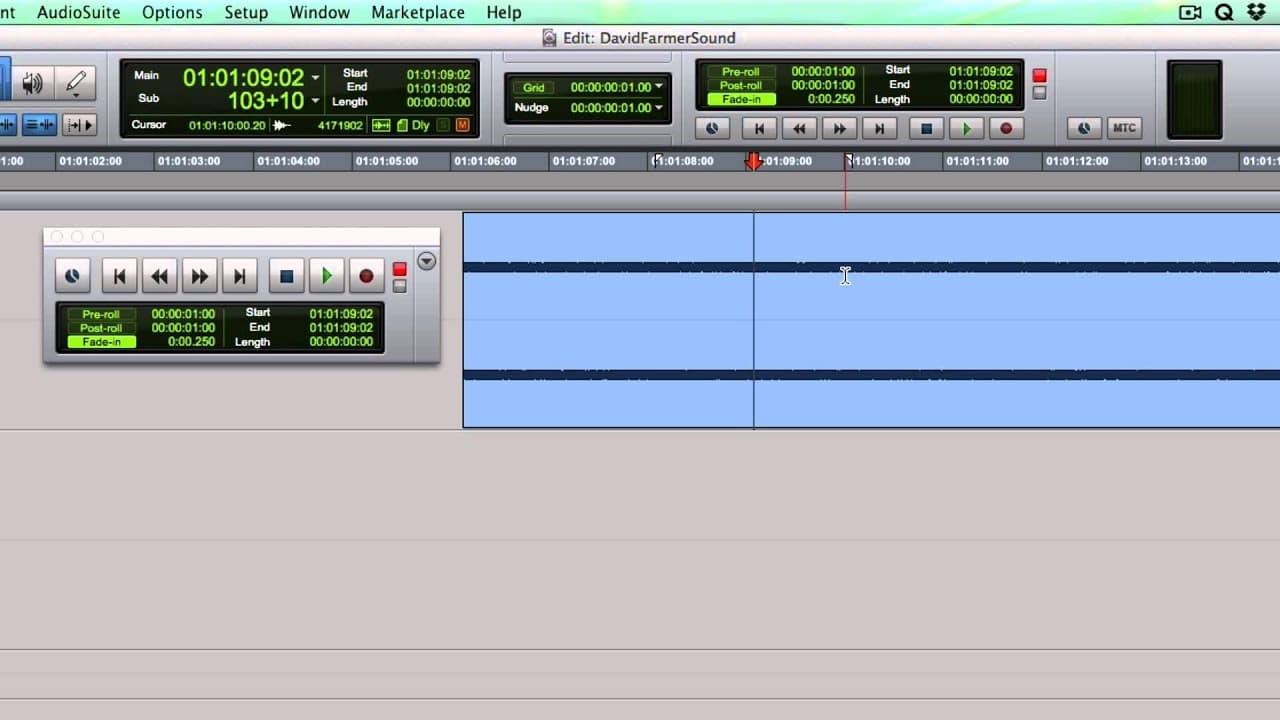Viewport: 1280px width, 720px height.
Task: Fast Forward using the main transport
Action: point(839,128)
